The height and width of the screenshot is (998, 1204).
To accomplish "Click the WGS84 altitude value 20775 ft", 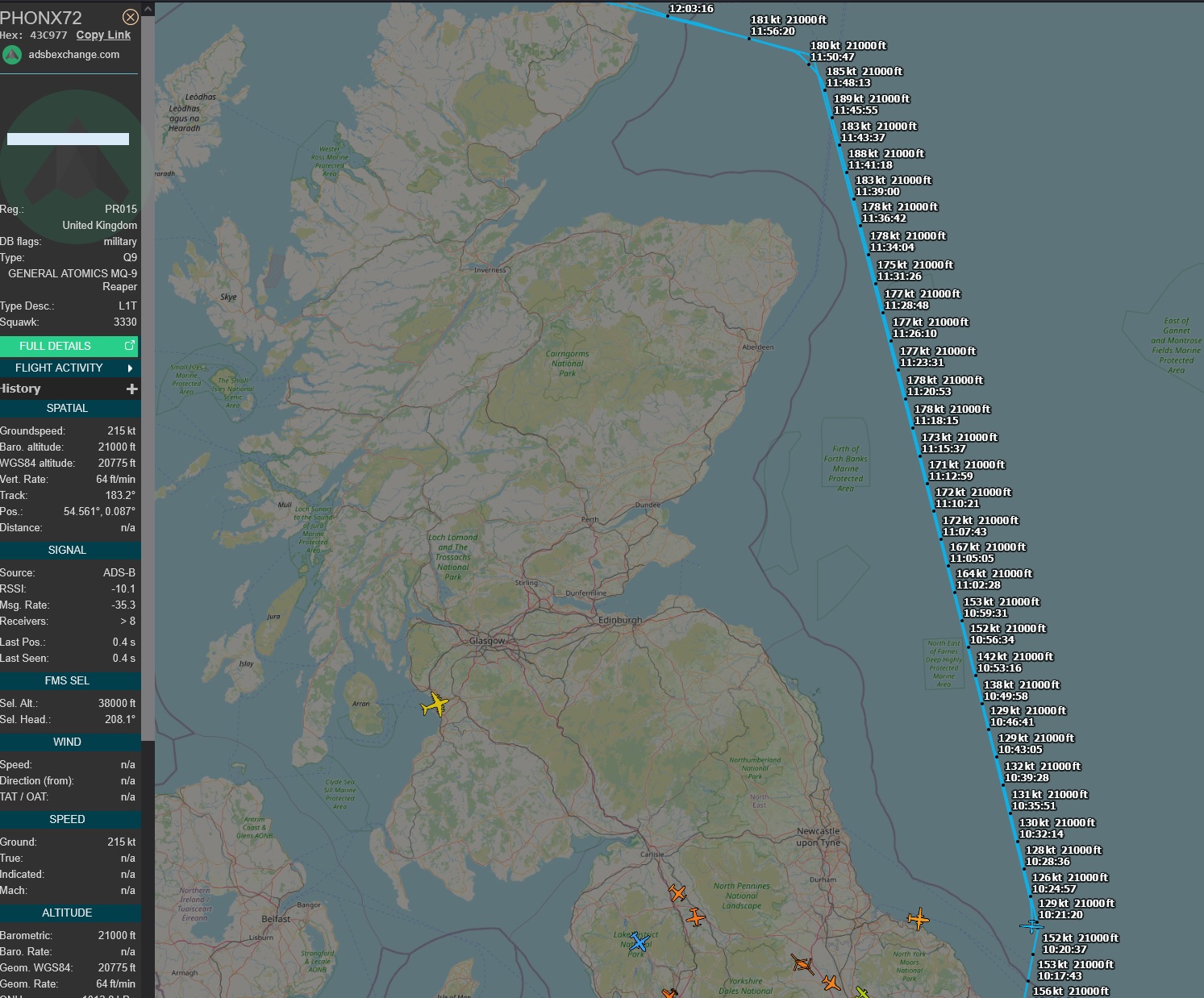I will tap(117, 464).
